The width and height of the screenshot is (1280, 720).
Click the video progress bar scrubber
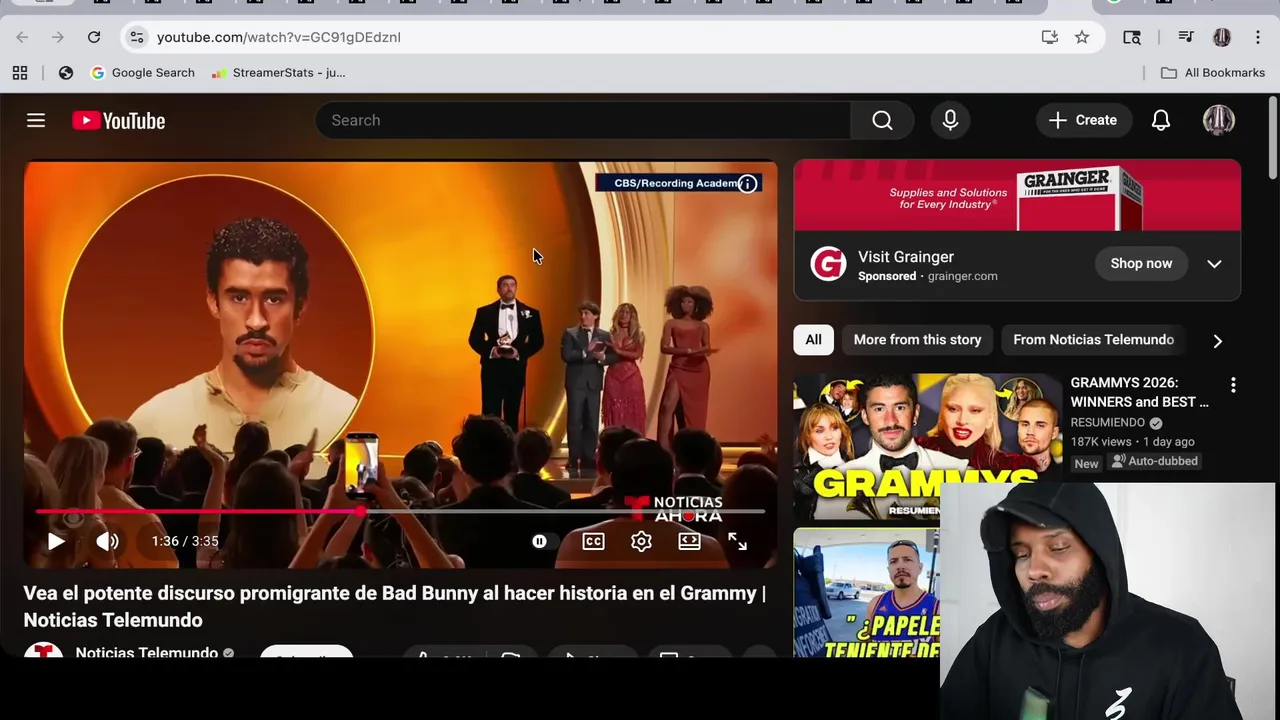[x=361, y=511]
